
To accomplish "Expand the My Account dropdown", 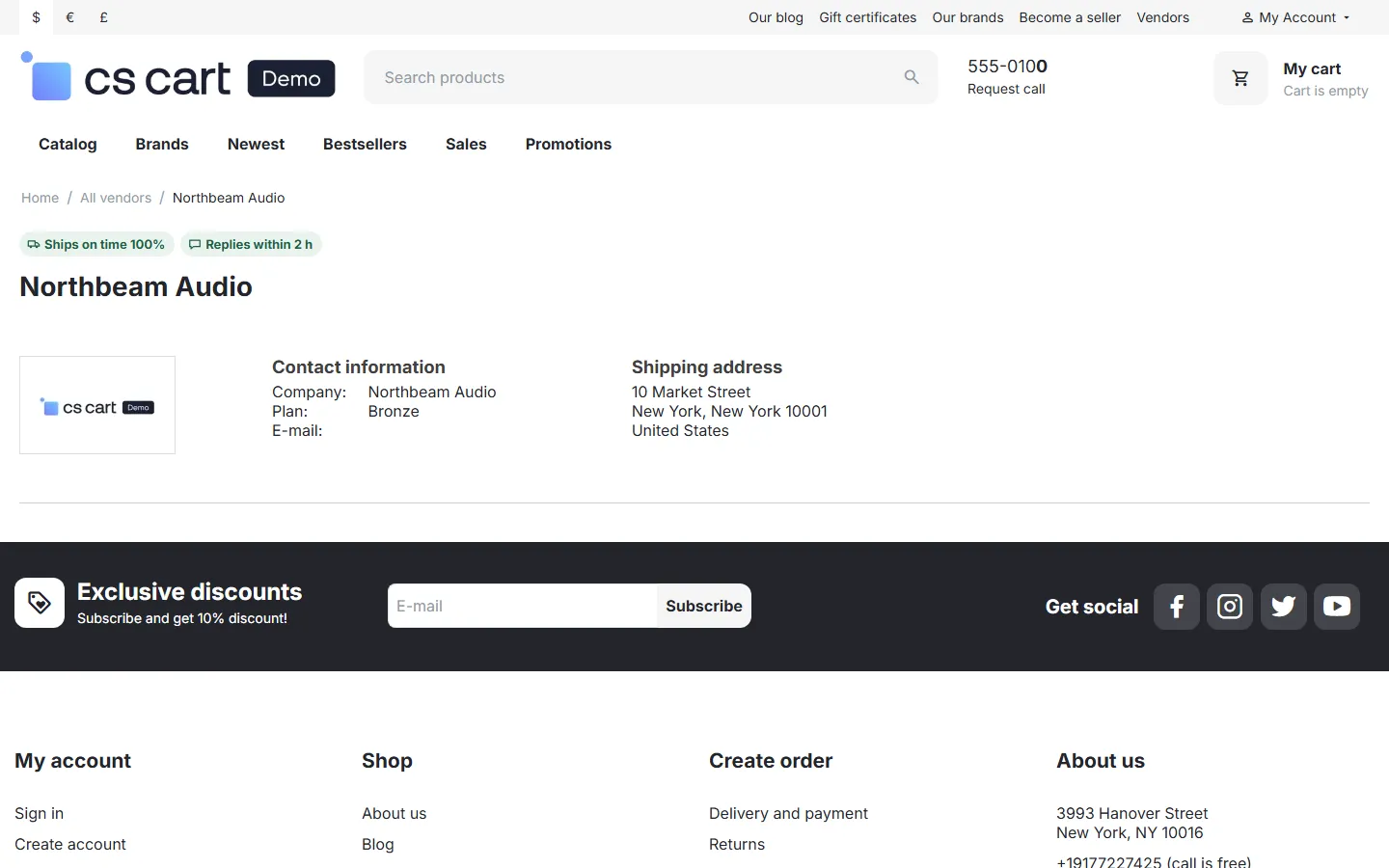I will point(1295,17).
